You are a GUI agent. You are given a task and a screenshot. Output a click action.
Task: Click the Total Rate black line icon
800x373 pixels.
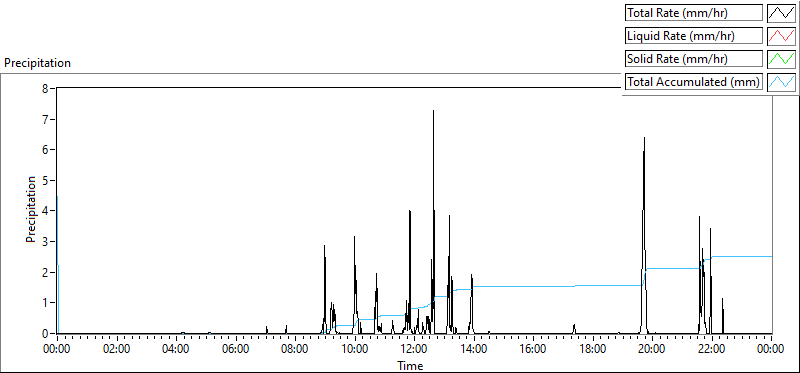(781, 13)
